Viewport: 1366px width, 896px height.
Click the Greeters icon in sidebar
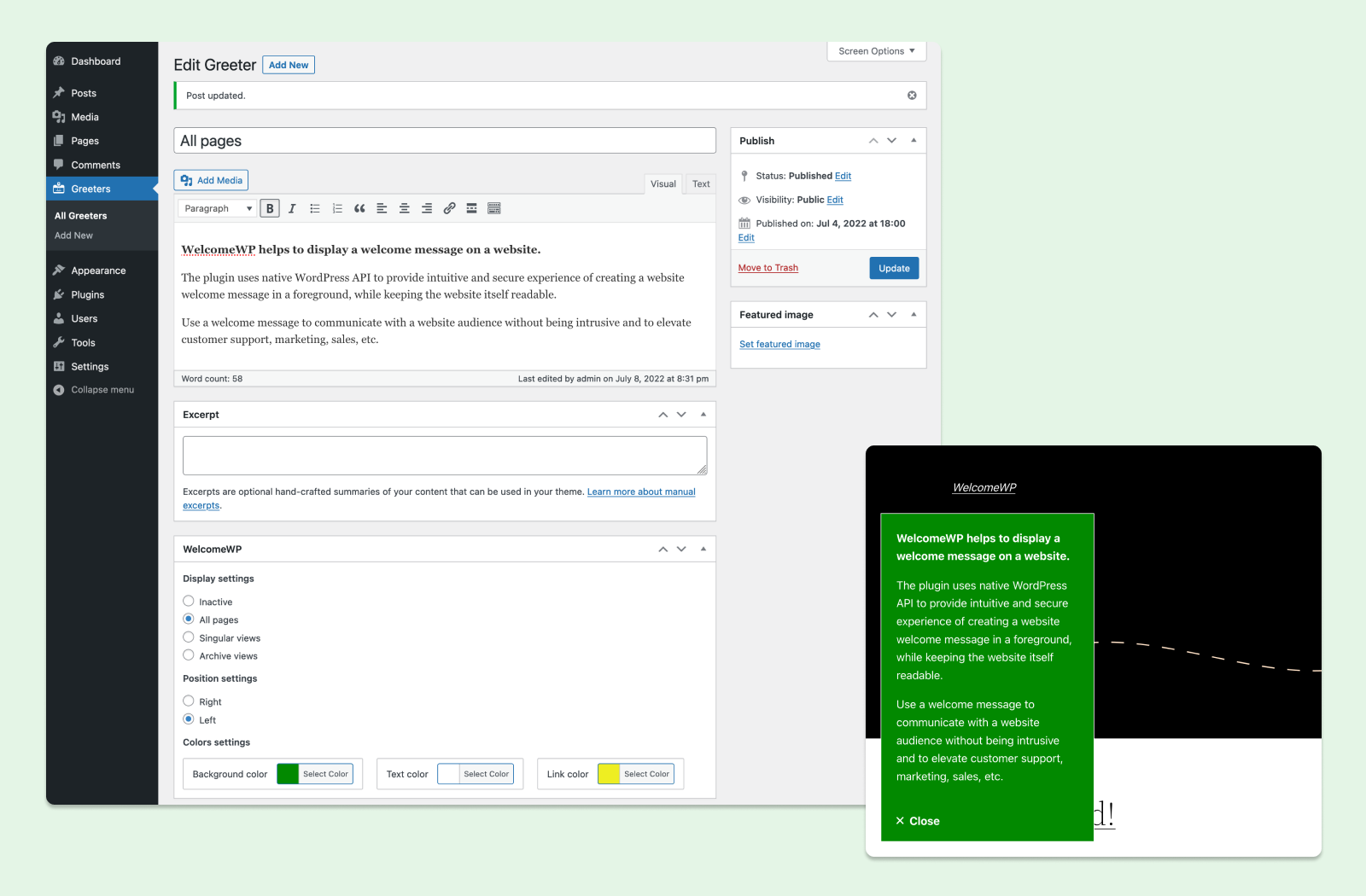click(59, 189)
